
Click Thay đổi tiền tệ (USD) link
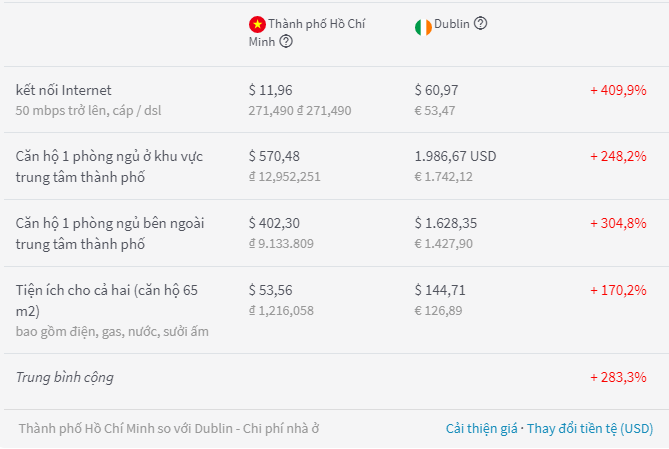pyautogui.click(x=590, y=428)
